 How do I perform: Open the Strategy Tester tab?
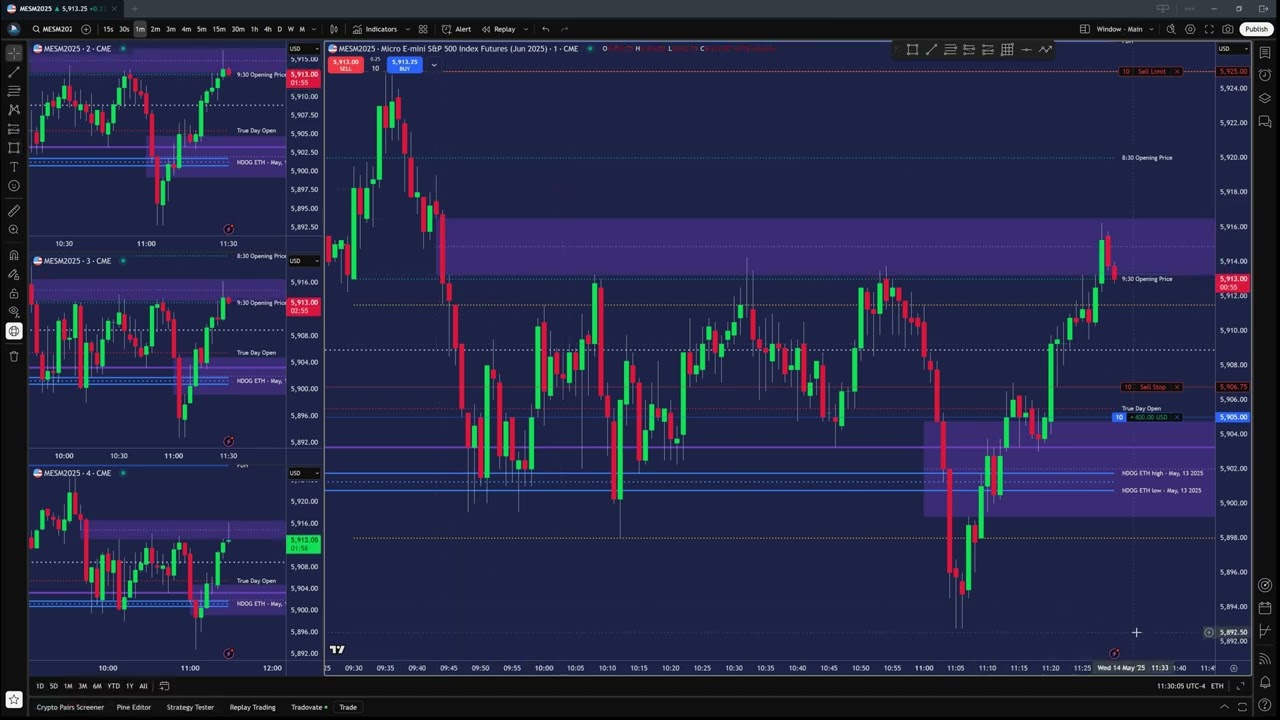pos(190,707)
